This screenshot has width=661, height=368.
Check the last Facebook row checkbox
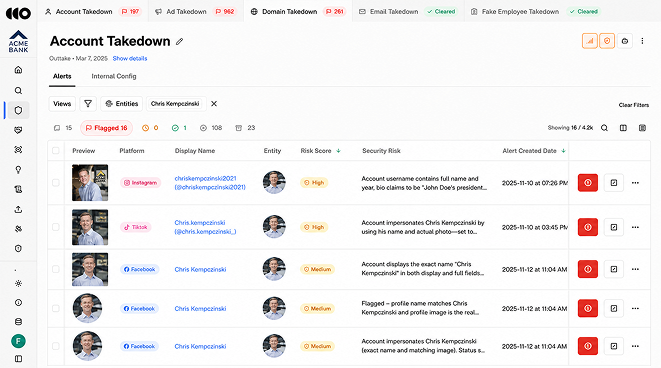(x=56, y=346)
